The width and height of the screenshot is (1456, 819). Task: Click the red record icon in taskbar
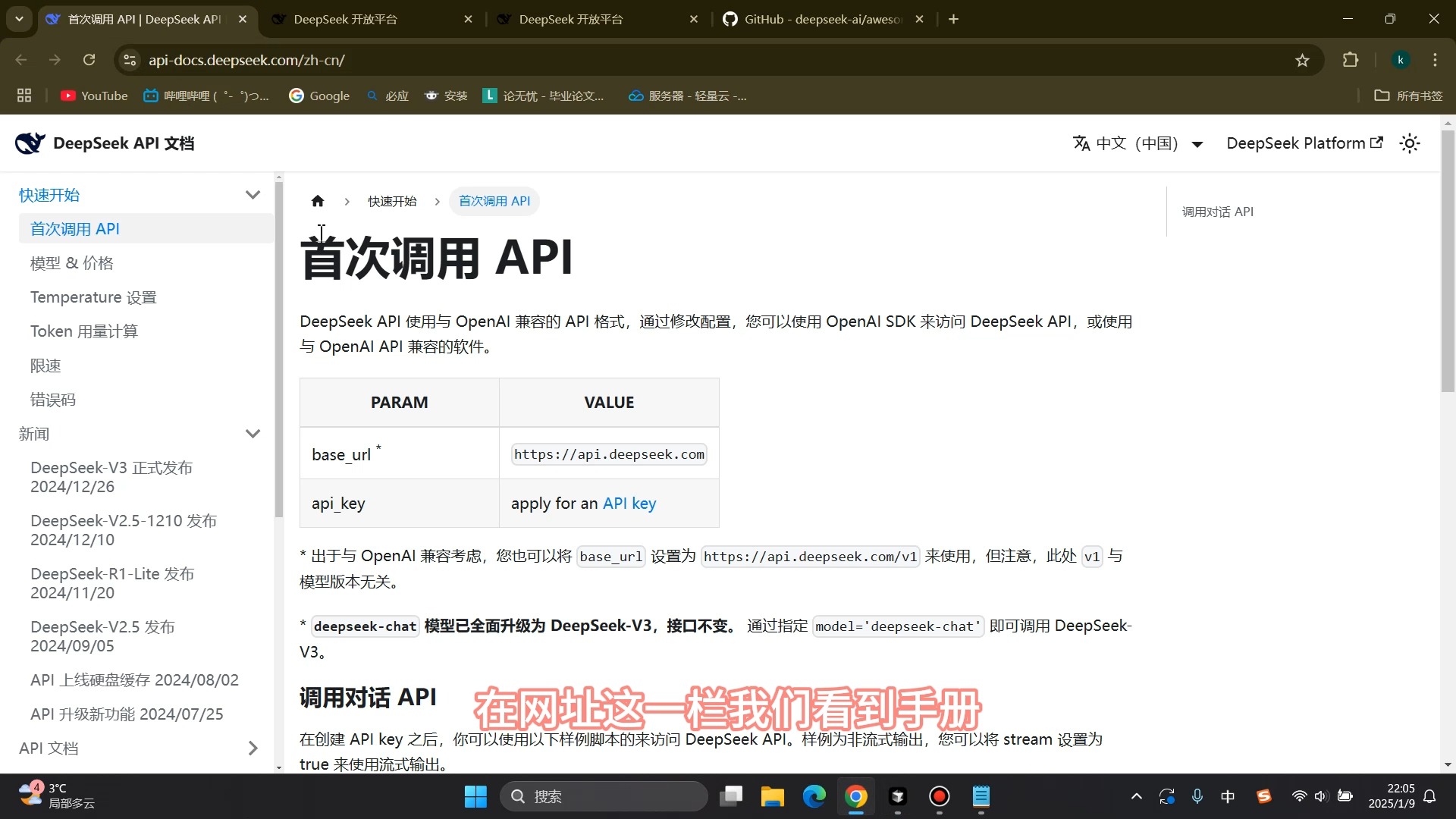click(x=939, y=796)
